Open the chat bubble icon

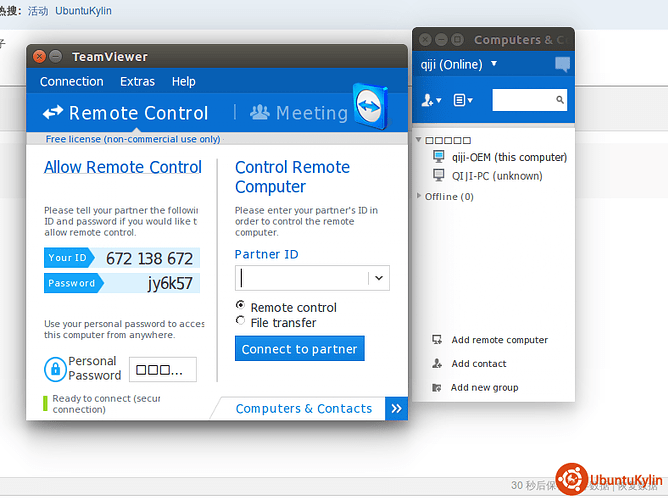[562, 65]
